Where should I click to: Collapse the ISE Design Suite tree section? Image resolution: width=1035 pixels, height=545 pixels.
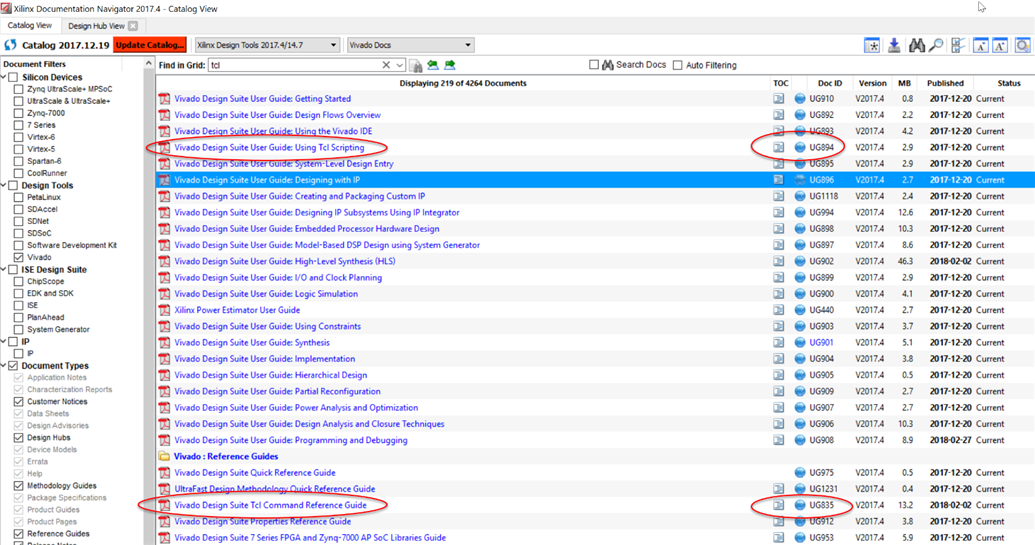coord(3,269)
